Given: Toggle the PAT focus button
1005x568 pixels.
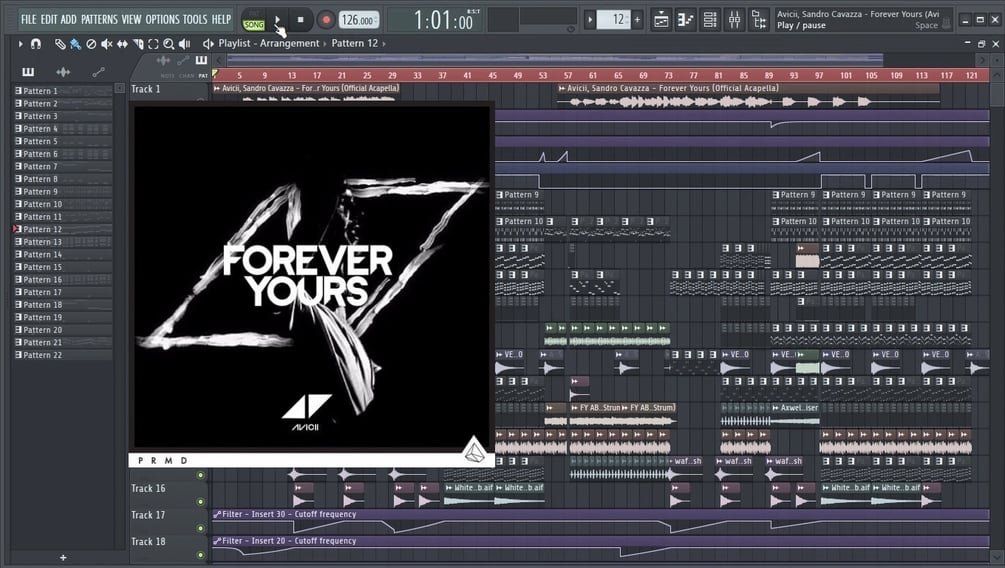Looking at the screenshot, I should pos(203,76).
